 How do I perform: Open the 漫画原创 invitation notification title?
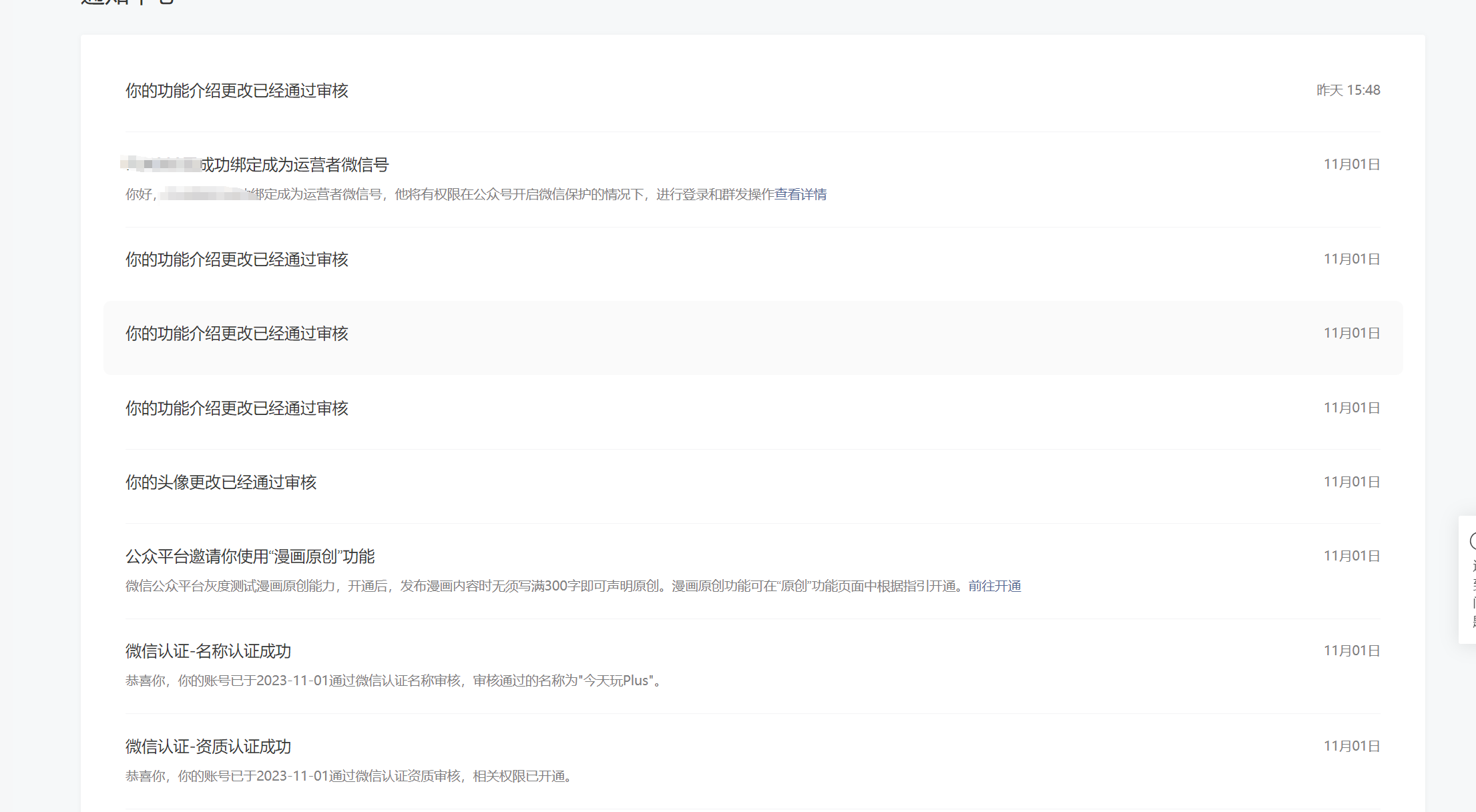(250, 556)
